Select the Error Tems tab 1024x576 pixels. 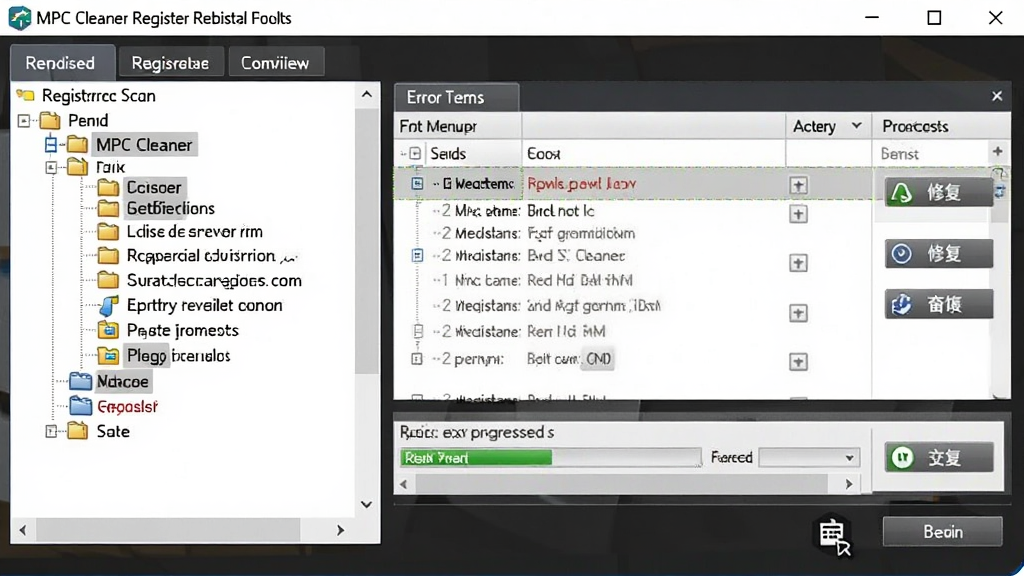[456, 97]
